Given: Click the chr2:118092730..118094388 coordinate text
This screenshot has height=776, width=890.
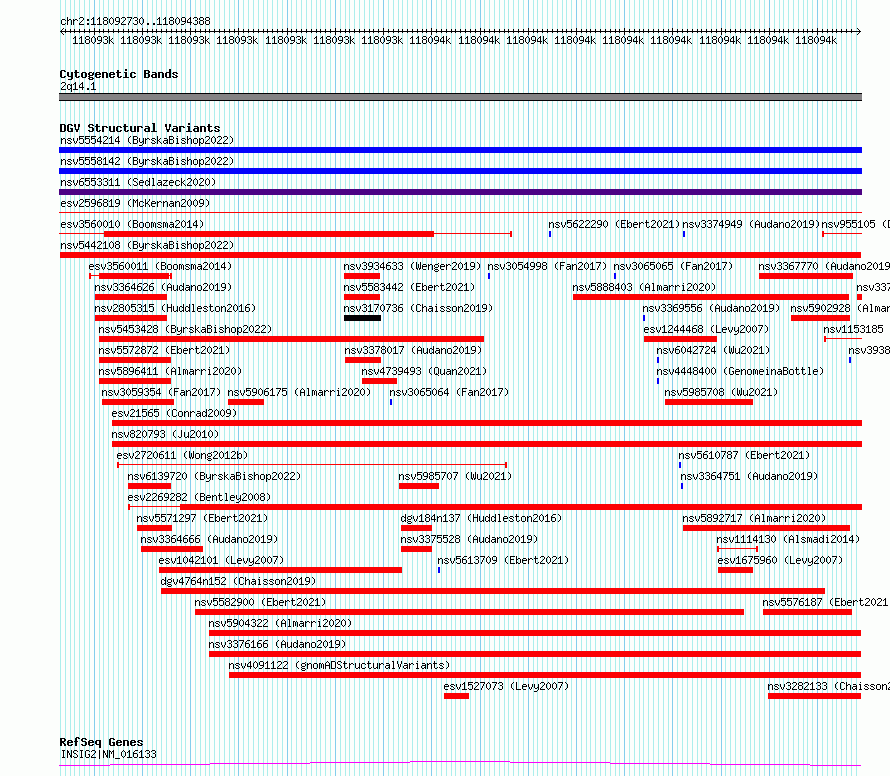Looking at the screenshot, I should (135, 21).
